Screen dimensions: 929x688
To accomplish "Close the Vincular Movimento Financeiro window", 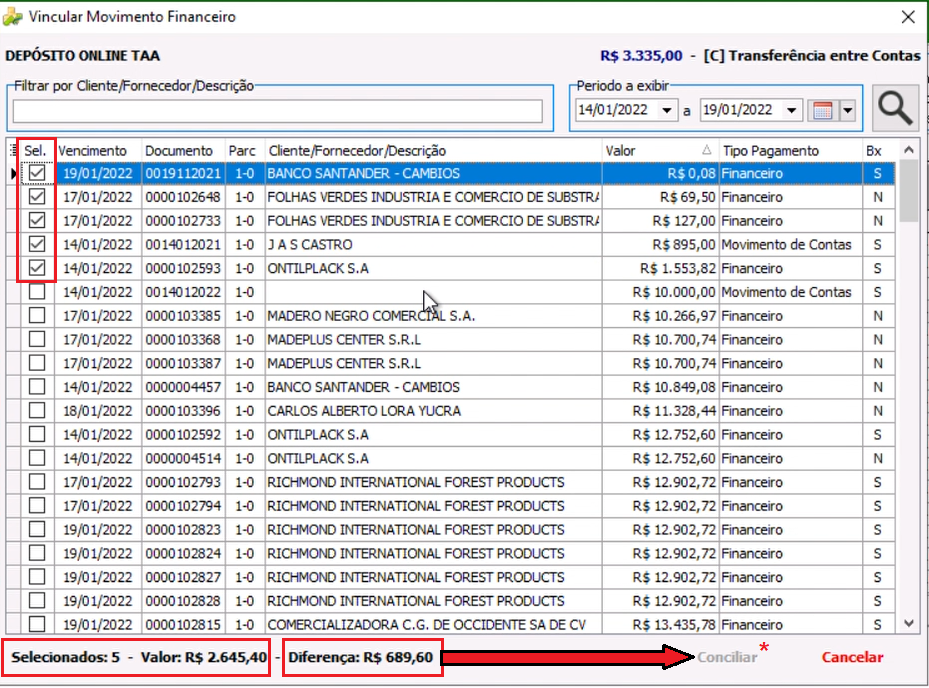I will pyautogui.click(x=908, y=17).
